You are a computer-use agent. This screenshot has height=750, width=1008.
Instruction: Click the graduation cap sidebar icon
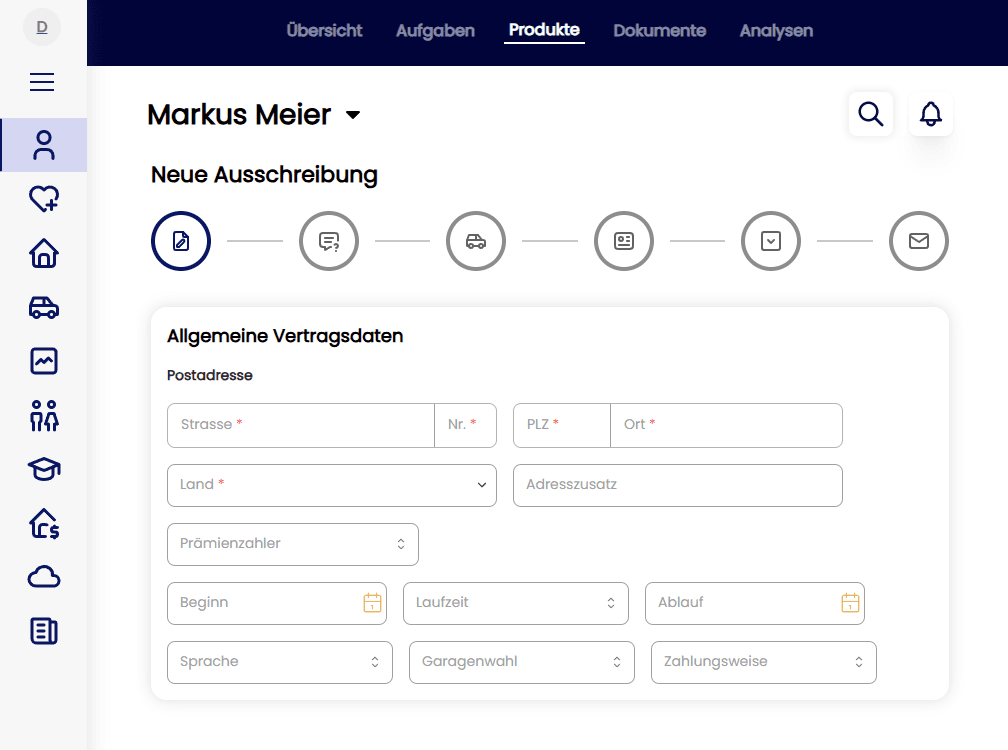[44, 469]
